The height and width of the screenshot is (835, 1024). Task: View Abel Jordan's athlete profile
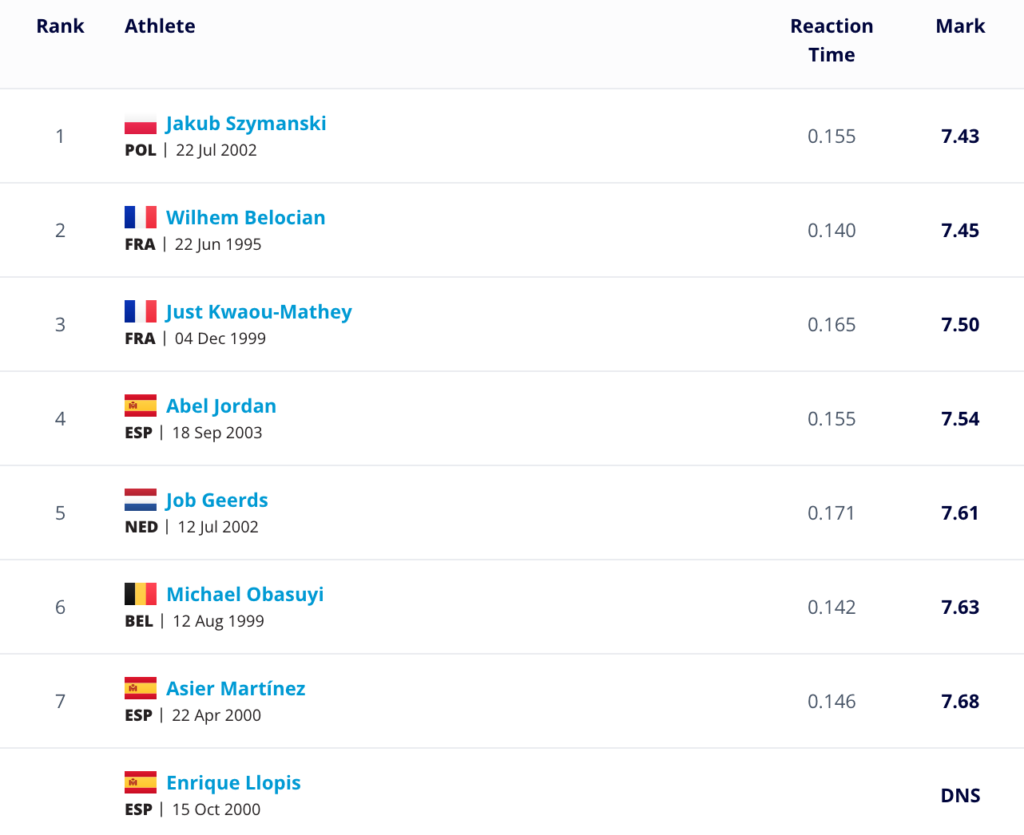coord(221,406)
